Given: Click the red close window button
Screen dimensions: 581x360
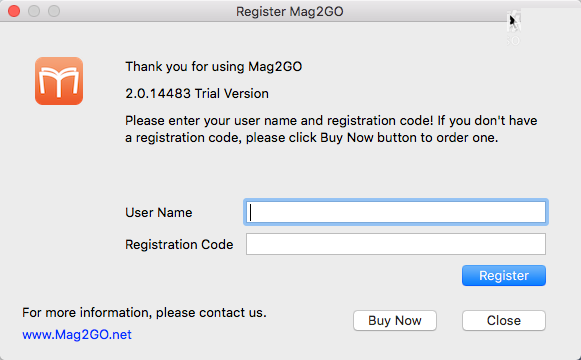Looking at the screenshot, I should 14,11.
